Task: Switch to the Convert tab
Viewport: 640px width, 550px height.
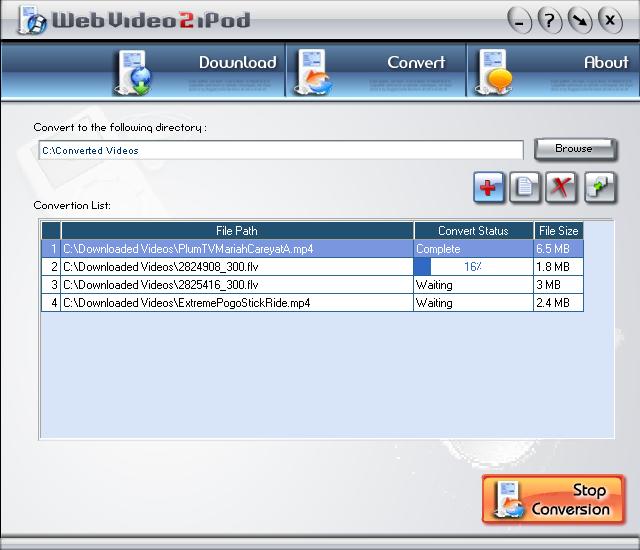Action: (x=376, y=71)
